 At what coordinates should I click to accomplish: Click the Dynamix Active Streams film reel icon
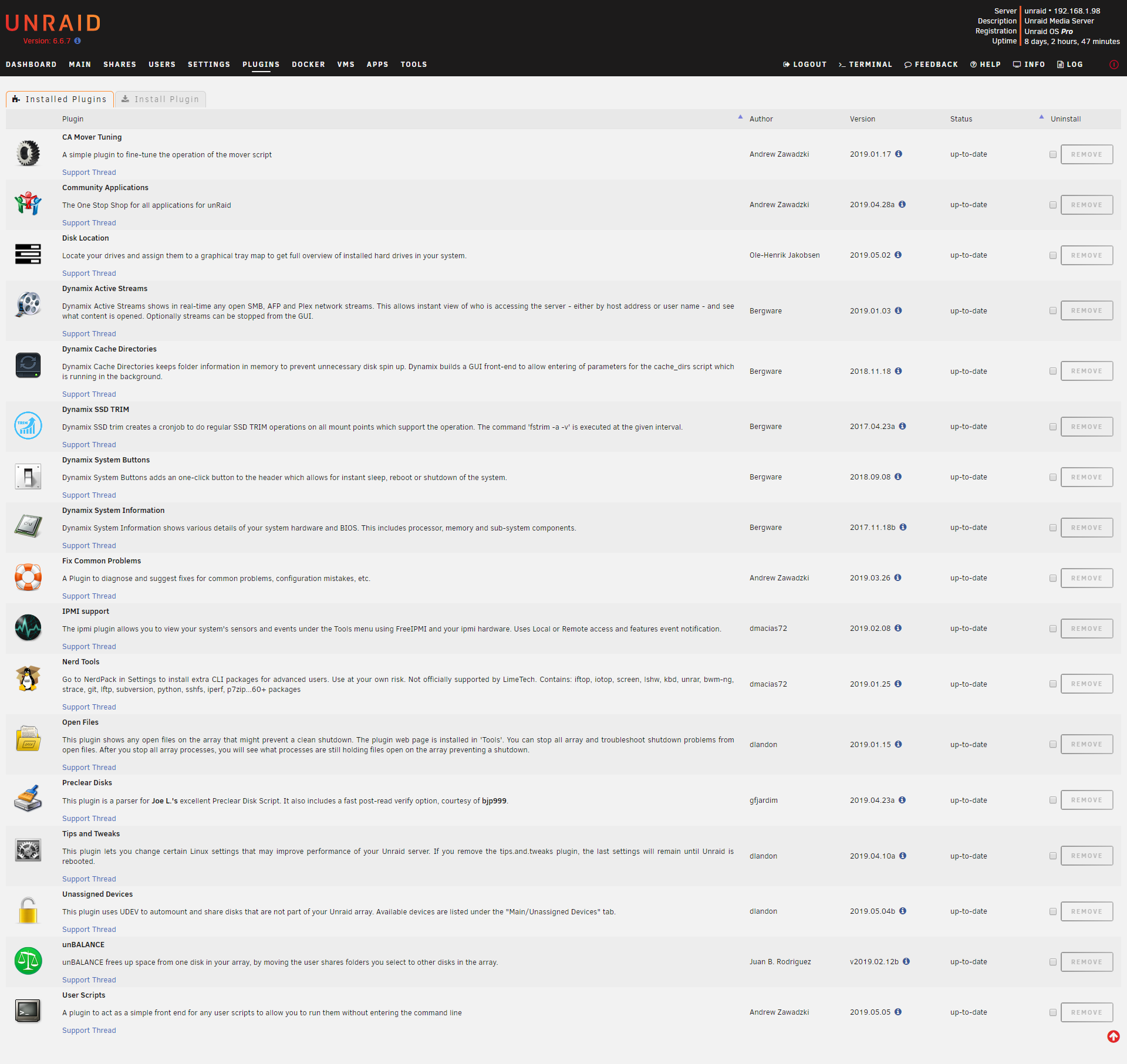(28, 305)
